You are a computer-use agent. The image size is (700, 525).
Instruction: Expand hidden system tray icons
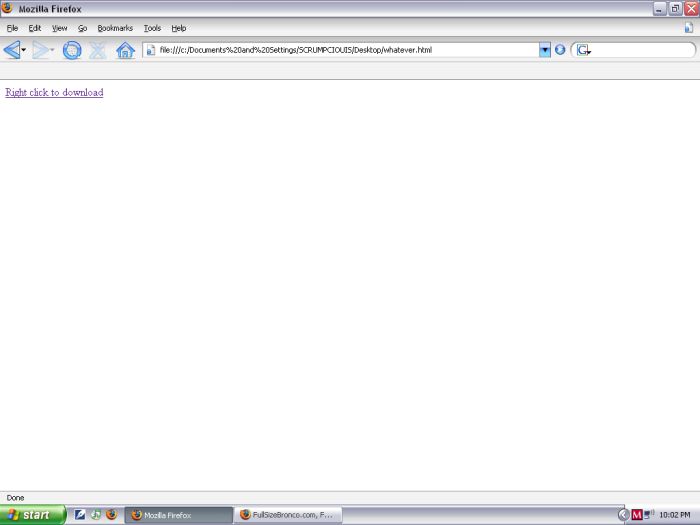click(x=624, y=515)
